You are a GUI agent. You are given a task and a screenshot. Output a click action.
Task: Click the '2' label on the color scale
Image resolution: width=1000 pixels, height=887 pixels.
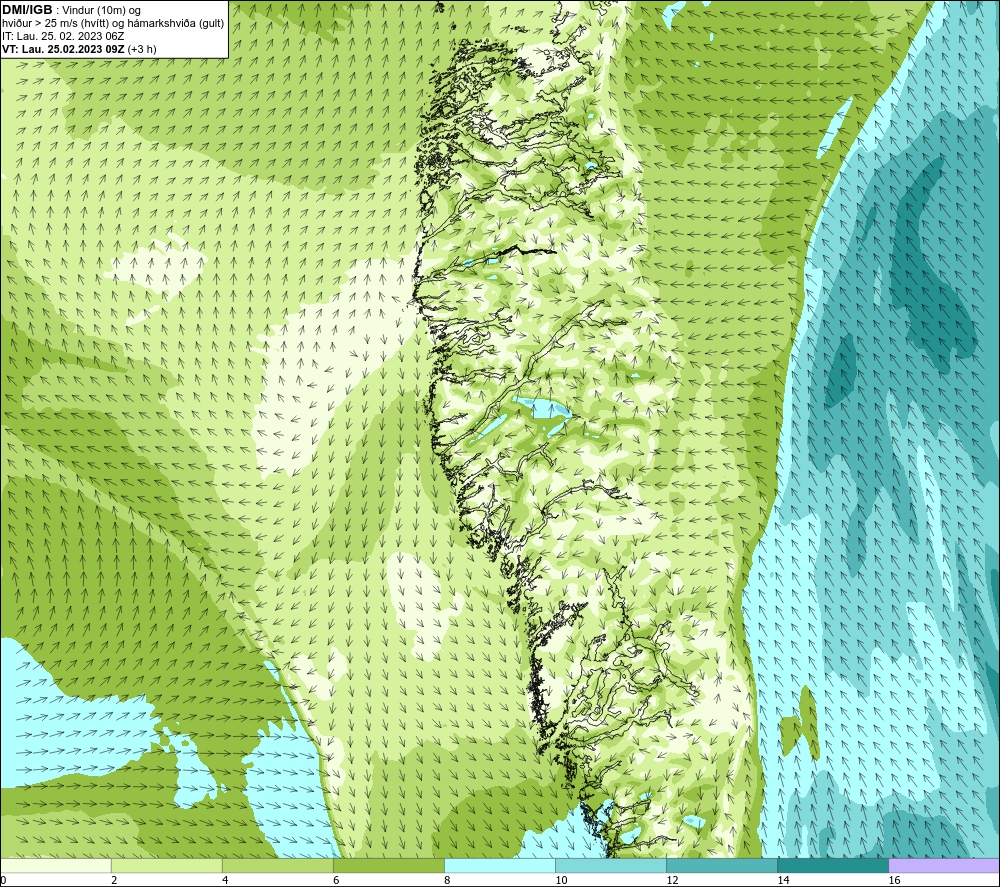[x=114, y=881]
